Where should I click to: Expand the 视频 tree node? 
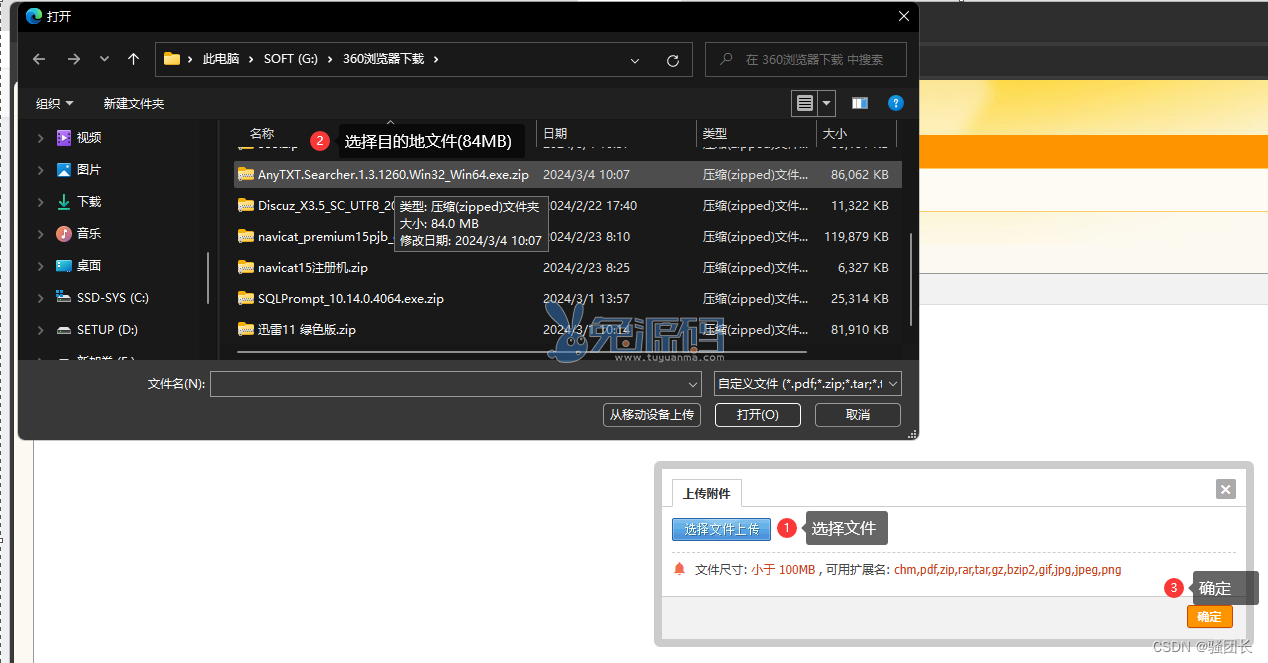[x=41, y=137]
